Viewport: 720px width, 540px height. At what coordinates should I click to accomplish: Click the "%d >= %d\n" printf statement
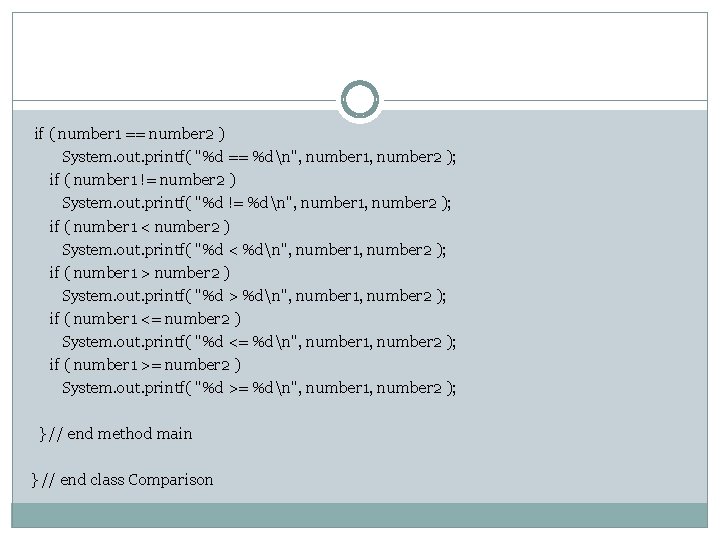click(x=259, y=387)
